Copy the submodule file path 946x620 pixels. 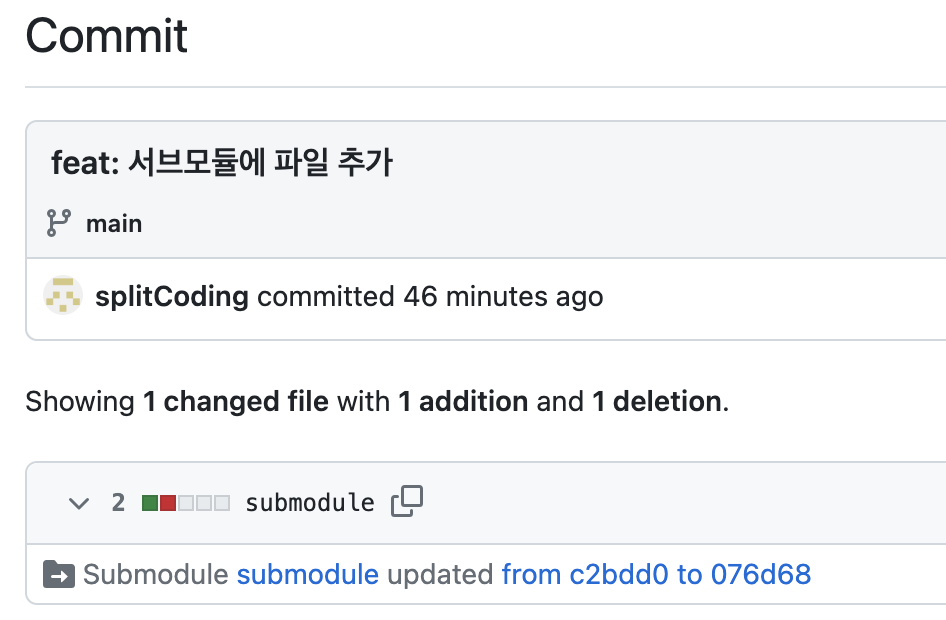(407, 502)
